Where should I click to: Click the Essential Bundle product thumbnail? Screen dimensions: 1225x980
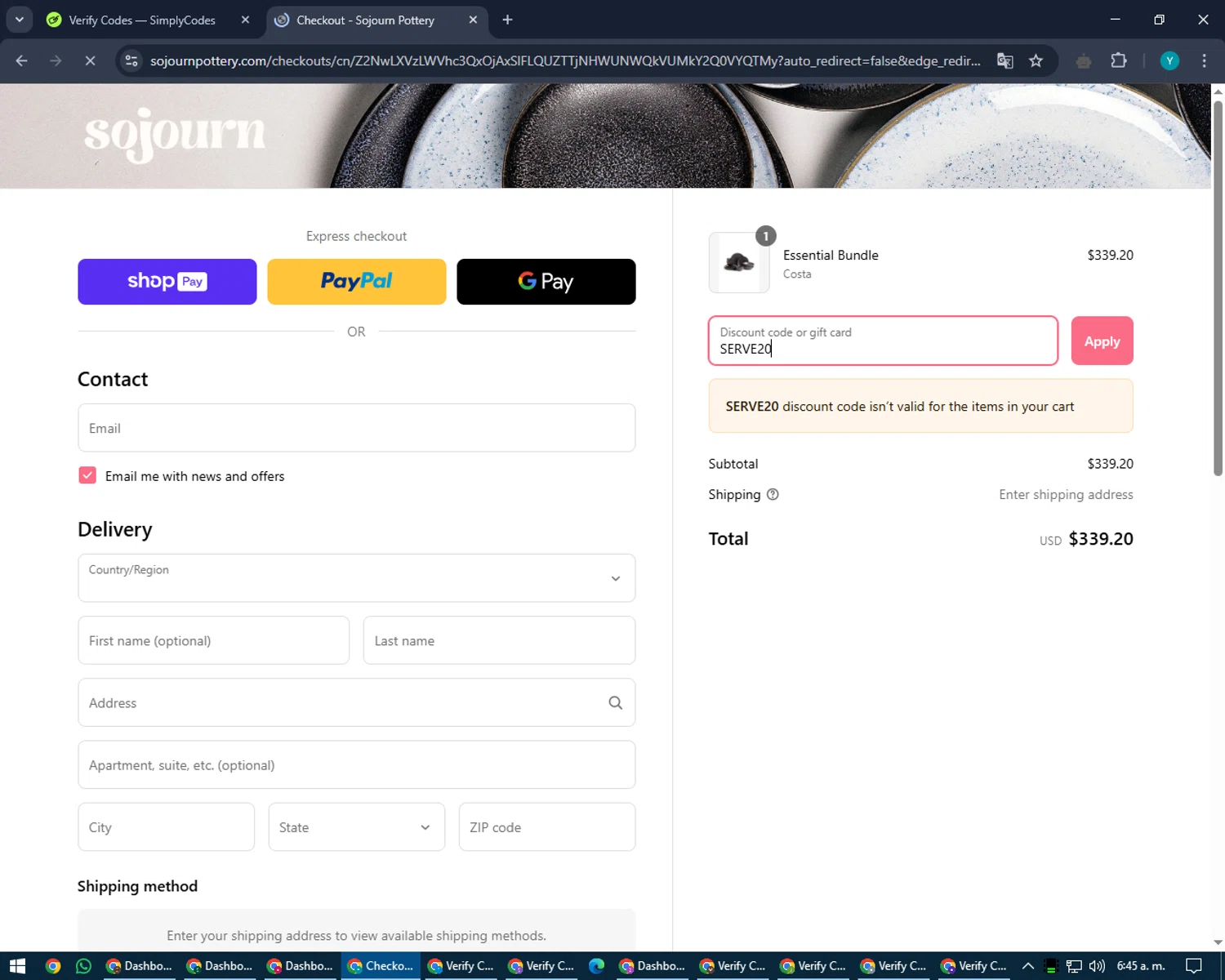tap(739, 263)
